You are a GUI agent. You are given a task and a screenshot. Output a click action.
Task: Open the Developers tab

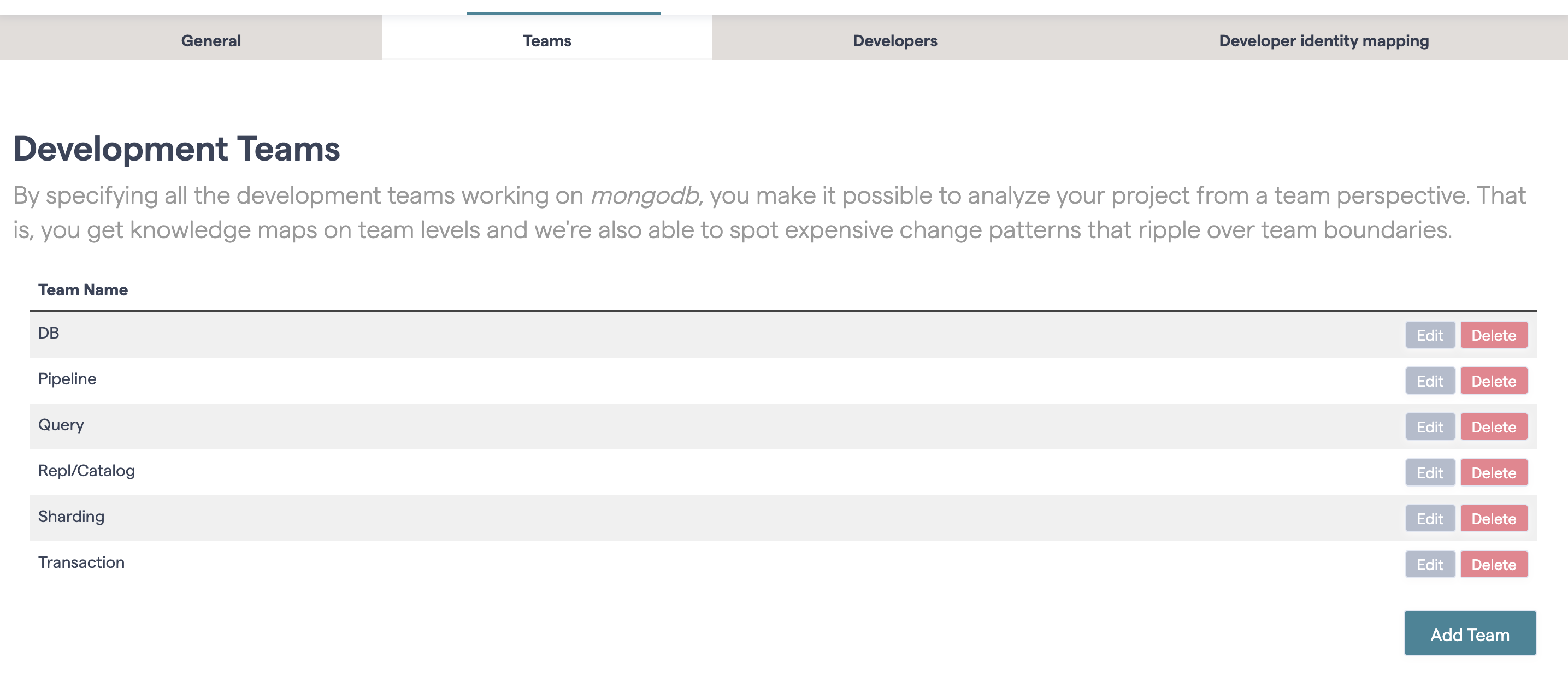pos(895,40)
